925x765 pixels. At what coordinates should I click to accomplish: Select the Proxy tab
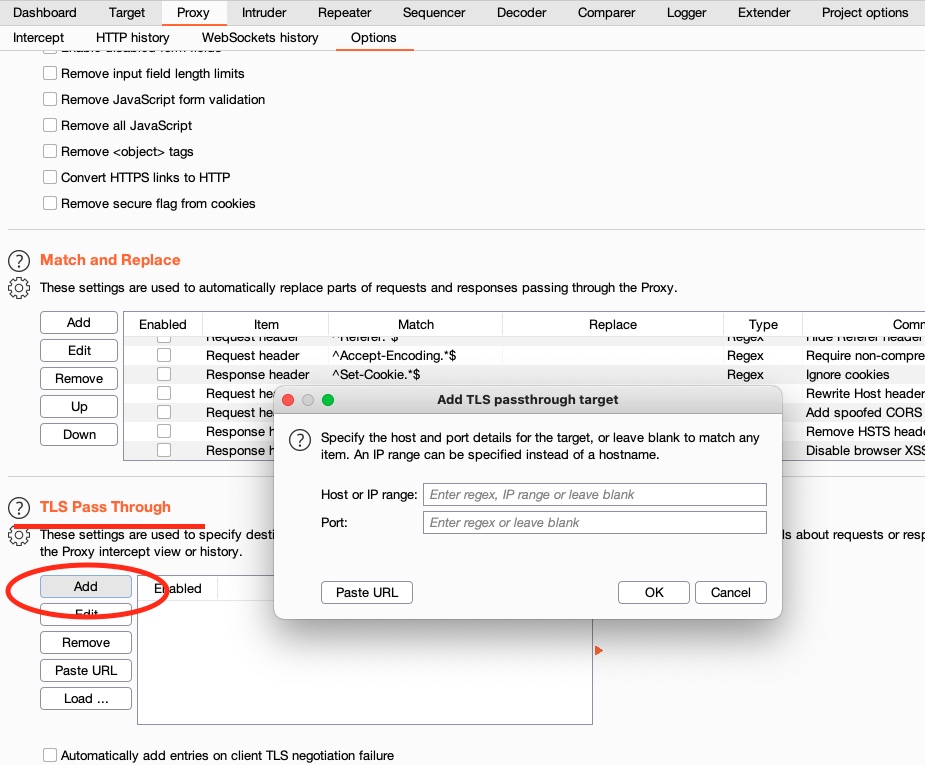pos(193,12)
